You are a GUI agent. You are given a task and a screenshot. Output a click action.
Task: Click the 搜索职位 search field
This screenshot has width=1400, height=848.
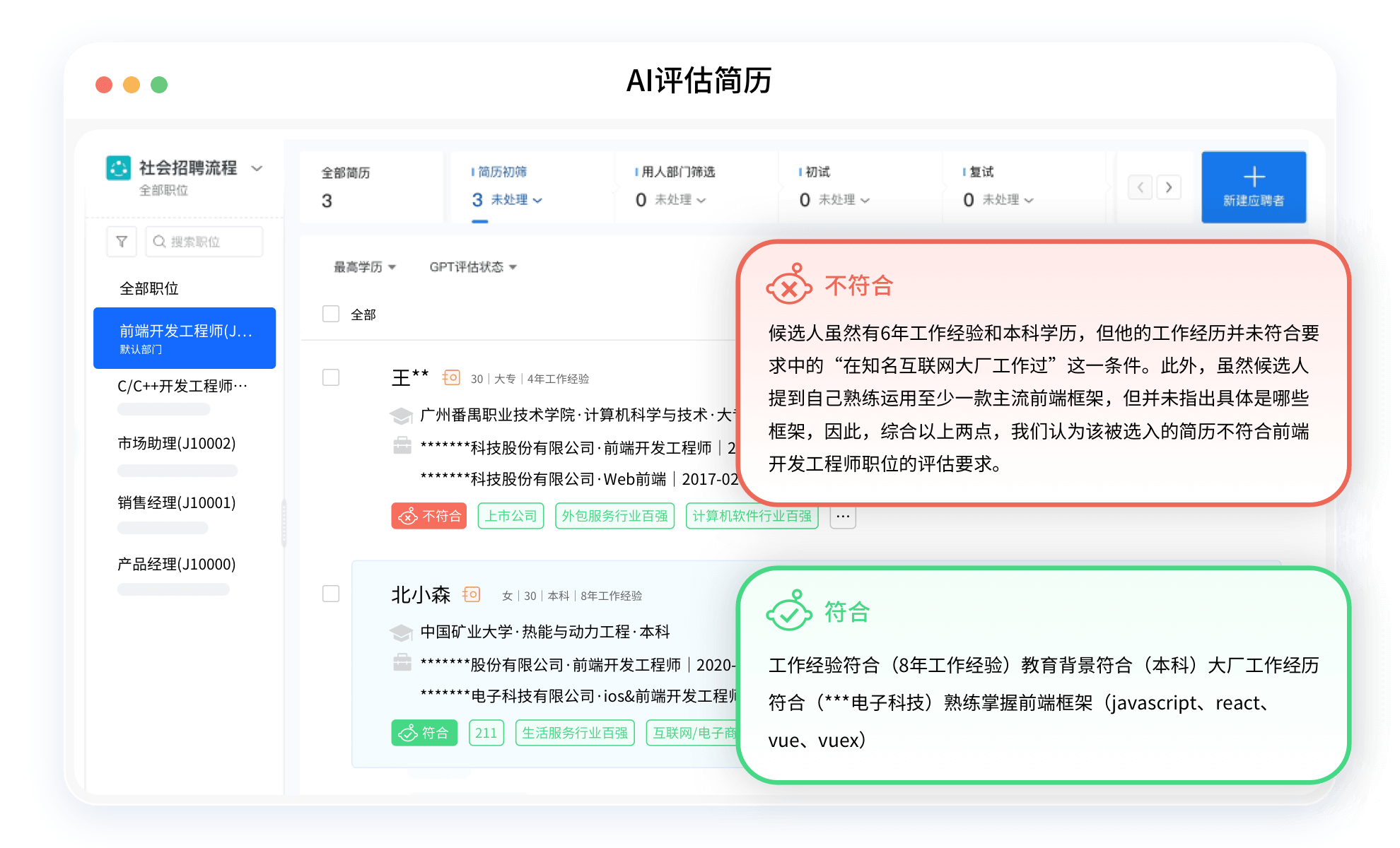[x=204, y=242]
